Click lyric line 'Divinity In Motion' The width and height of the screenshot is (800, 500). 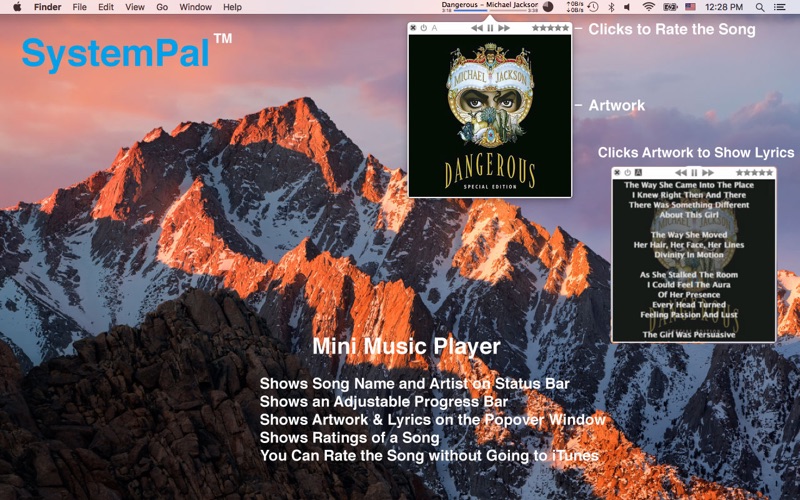coord(689,255)
